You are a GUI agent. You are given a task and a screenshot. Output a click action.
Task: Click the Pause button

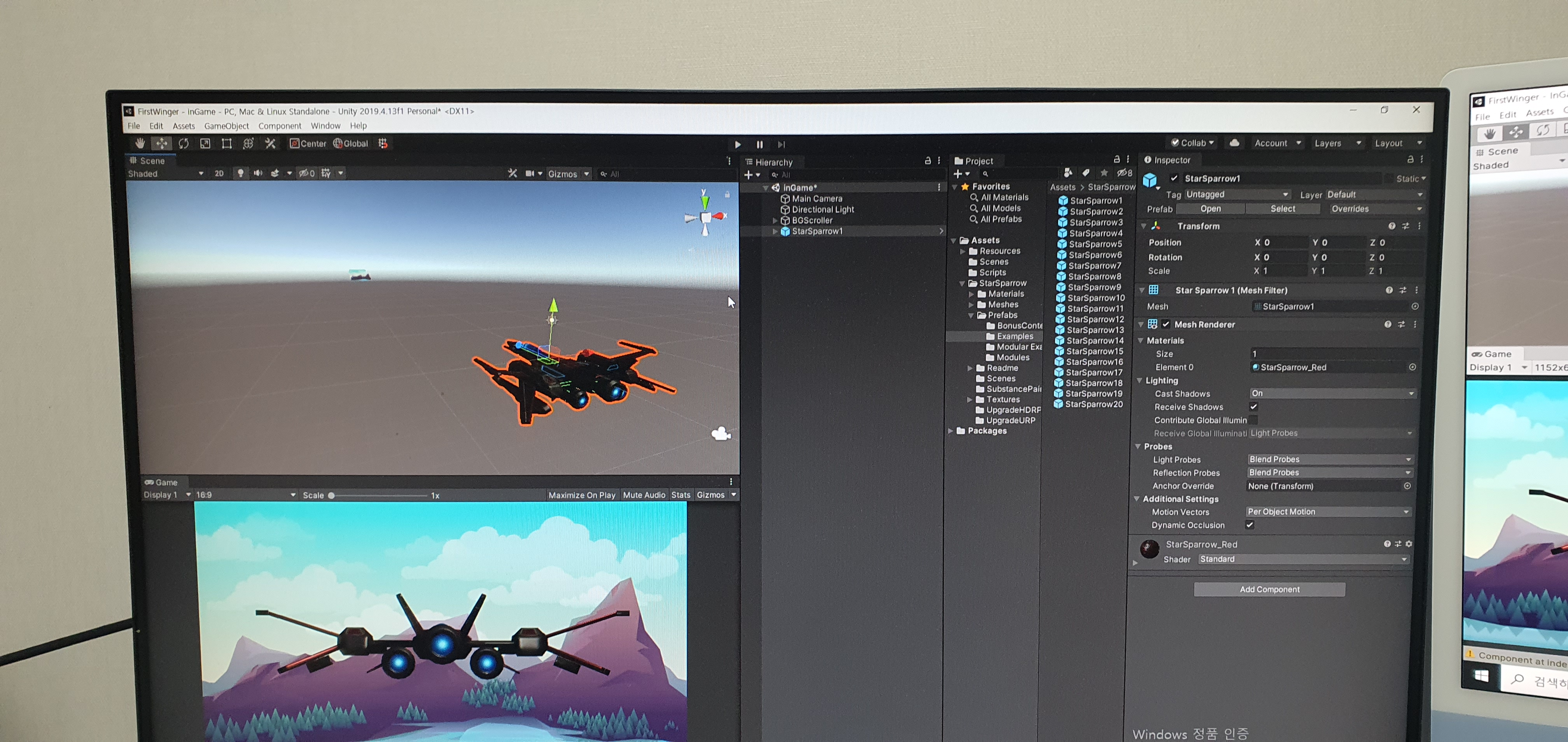tap(759, 145)
